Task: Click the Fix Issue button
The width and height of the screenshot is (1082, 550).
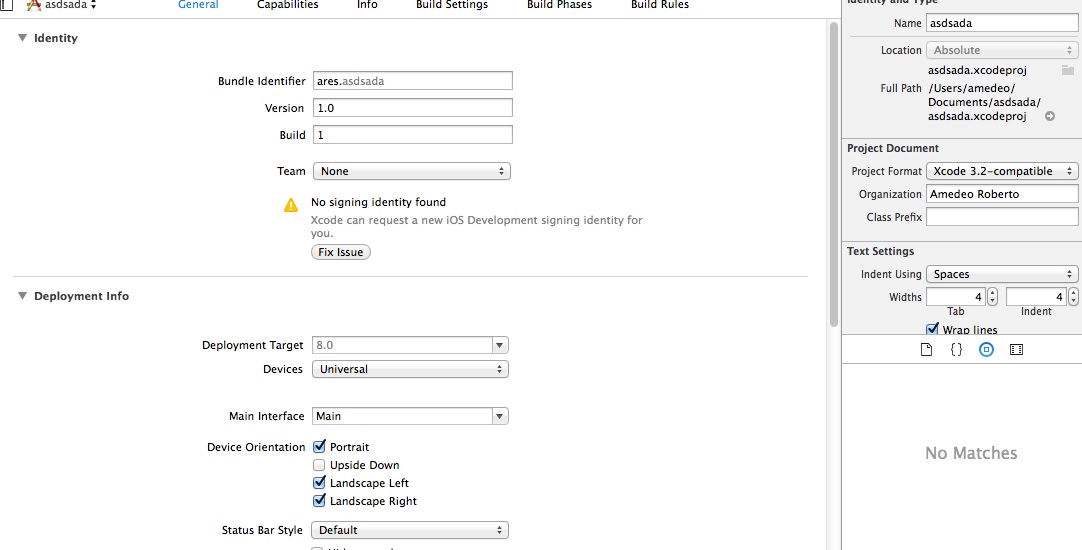Action: (341, 252)
